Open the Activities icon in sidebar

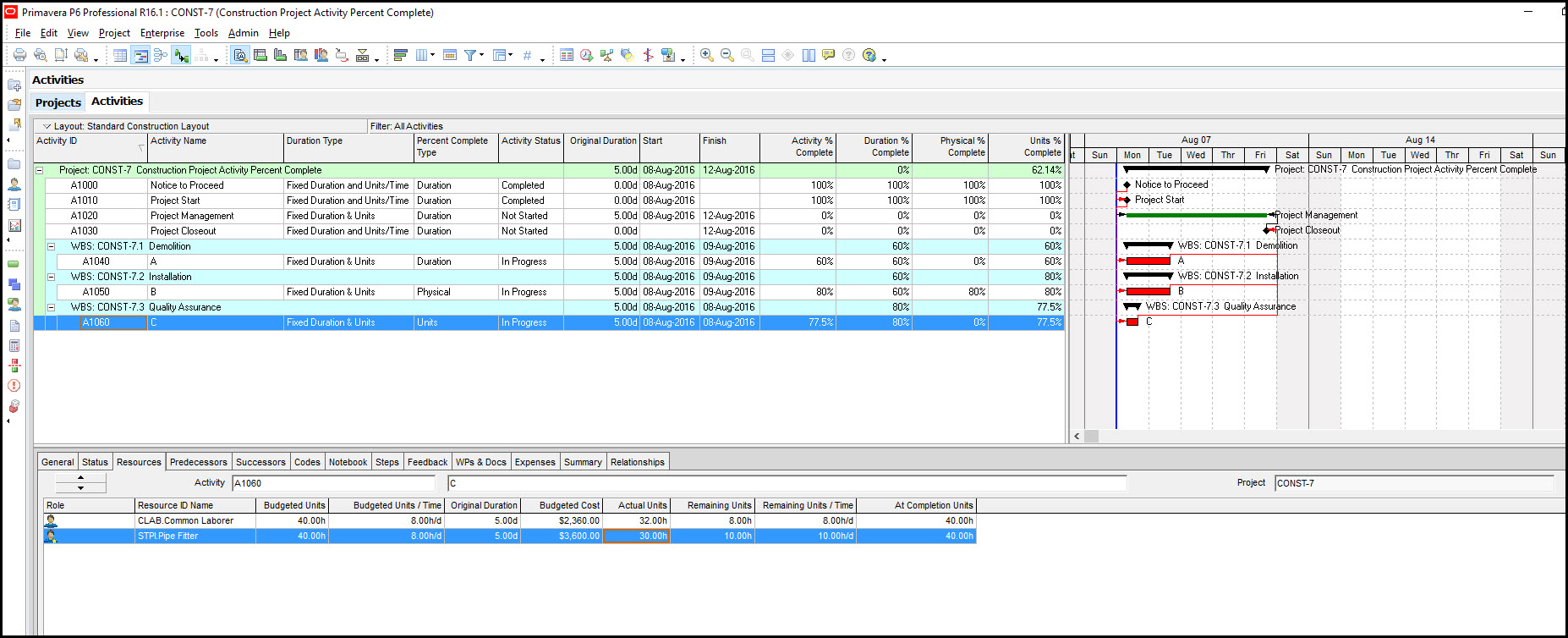coord(14,264)
